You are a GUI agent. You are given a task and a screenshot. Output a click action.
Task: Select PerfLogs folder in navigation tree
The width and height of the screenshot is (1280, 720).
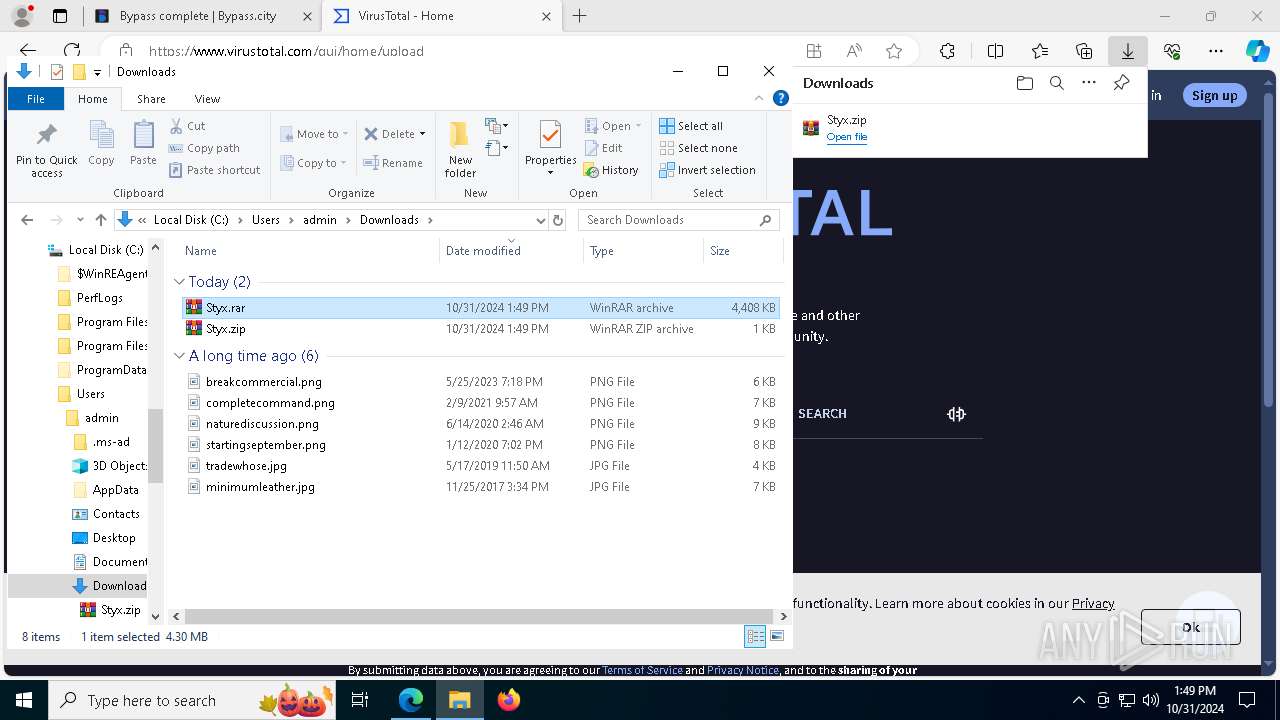[x=99, y=298]
